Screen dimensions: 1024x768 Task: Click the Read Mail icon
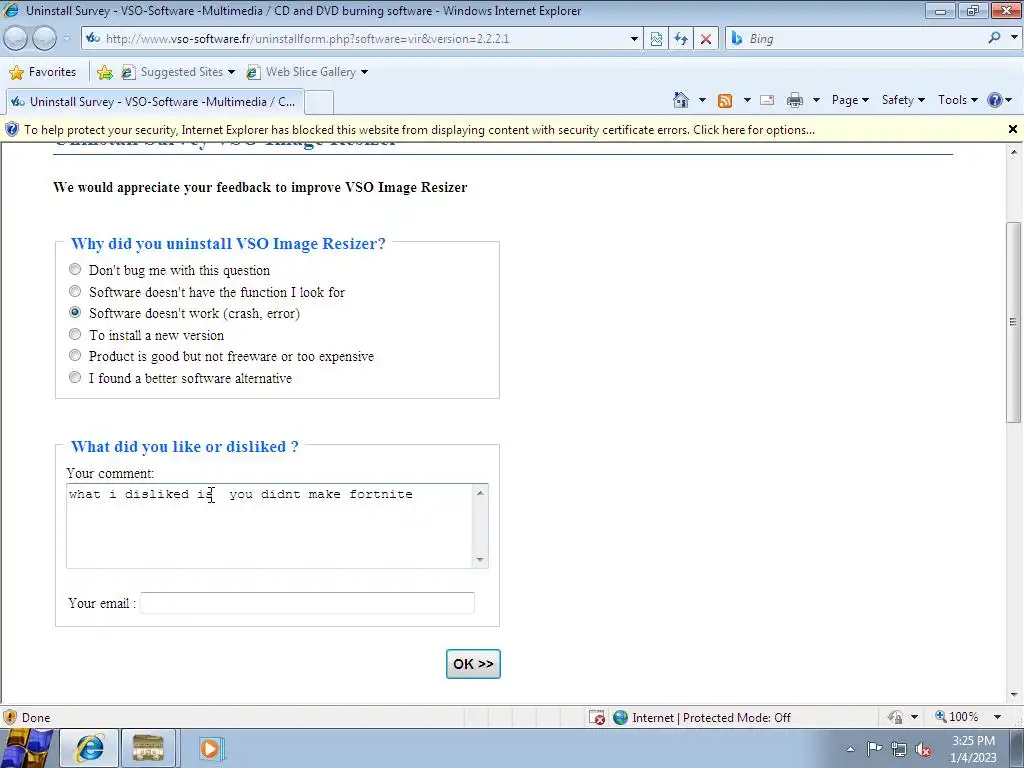[x=767, y=100]
